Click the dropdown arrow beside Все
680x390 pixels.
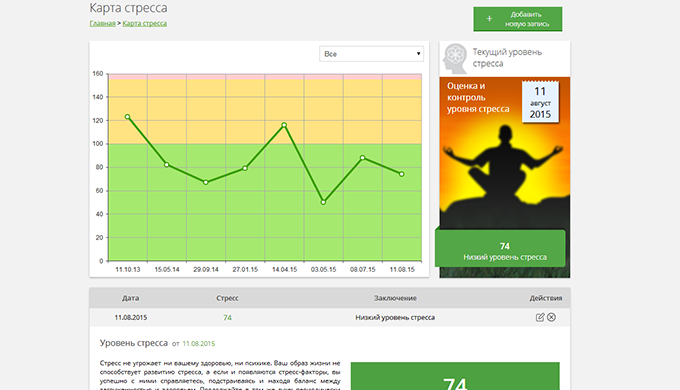point(418,54)
